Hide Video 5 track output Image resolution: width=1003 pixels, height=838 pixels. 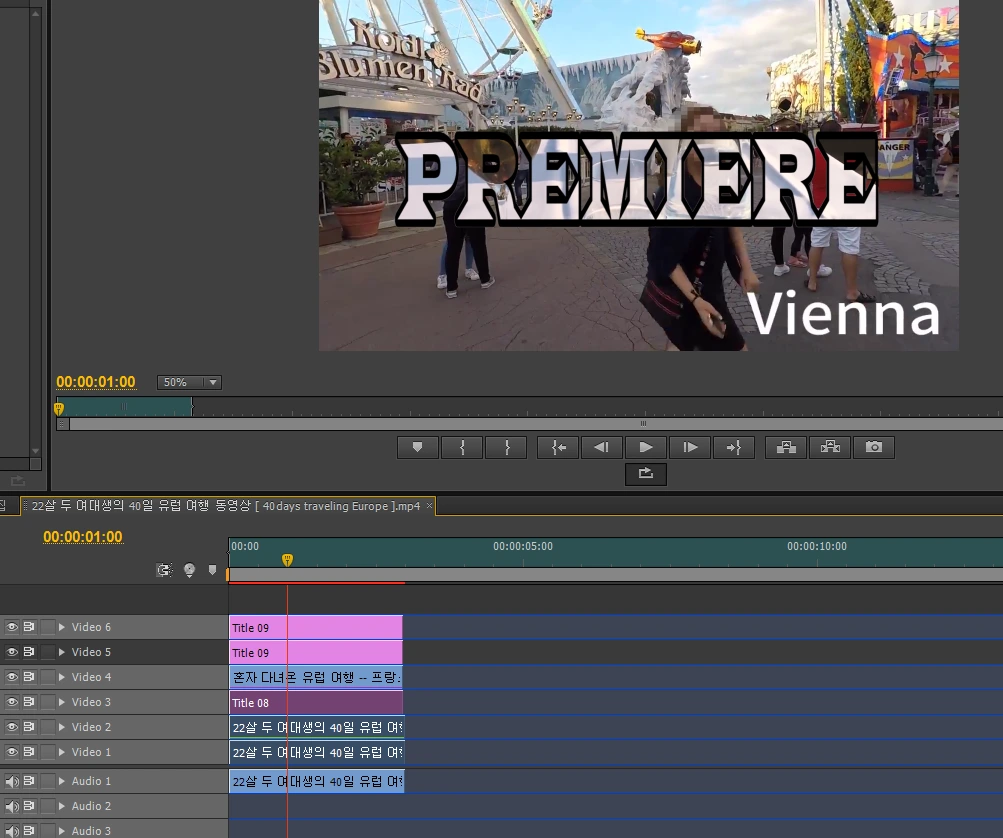12,652
